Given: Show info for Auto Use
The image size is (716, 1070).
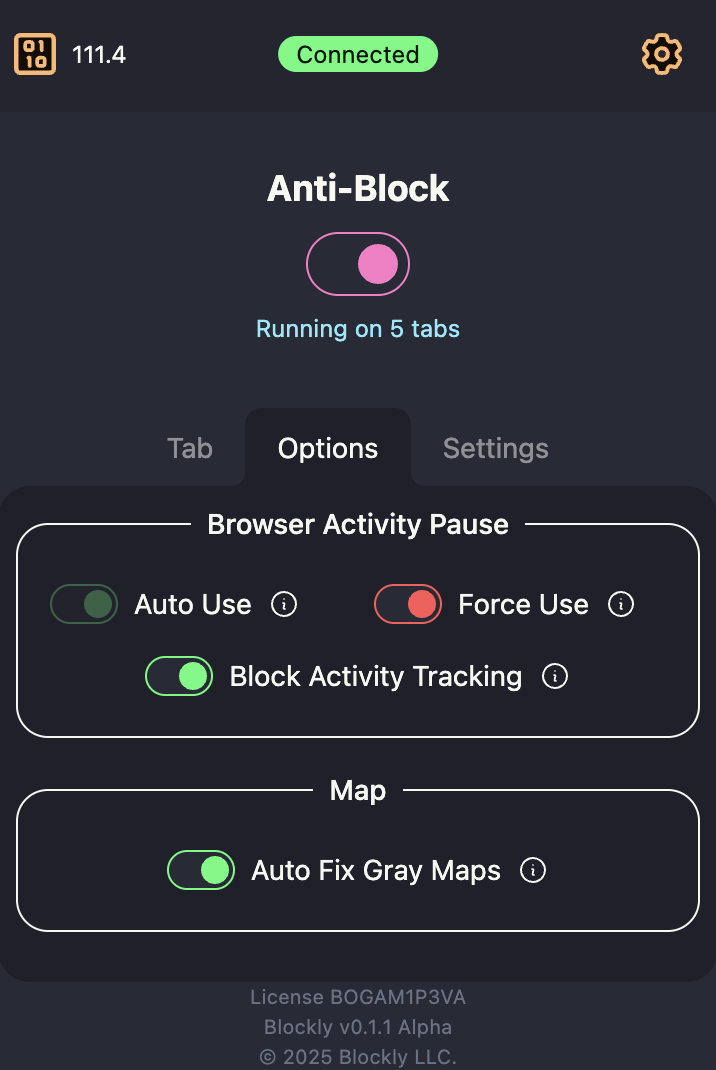Looking at the screenshot, I should tap(284, 605).
